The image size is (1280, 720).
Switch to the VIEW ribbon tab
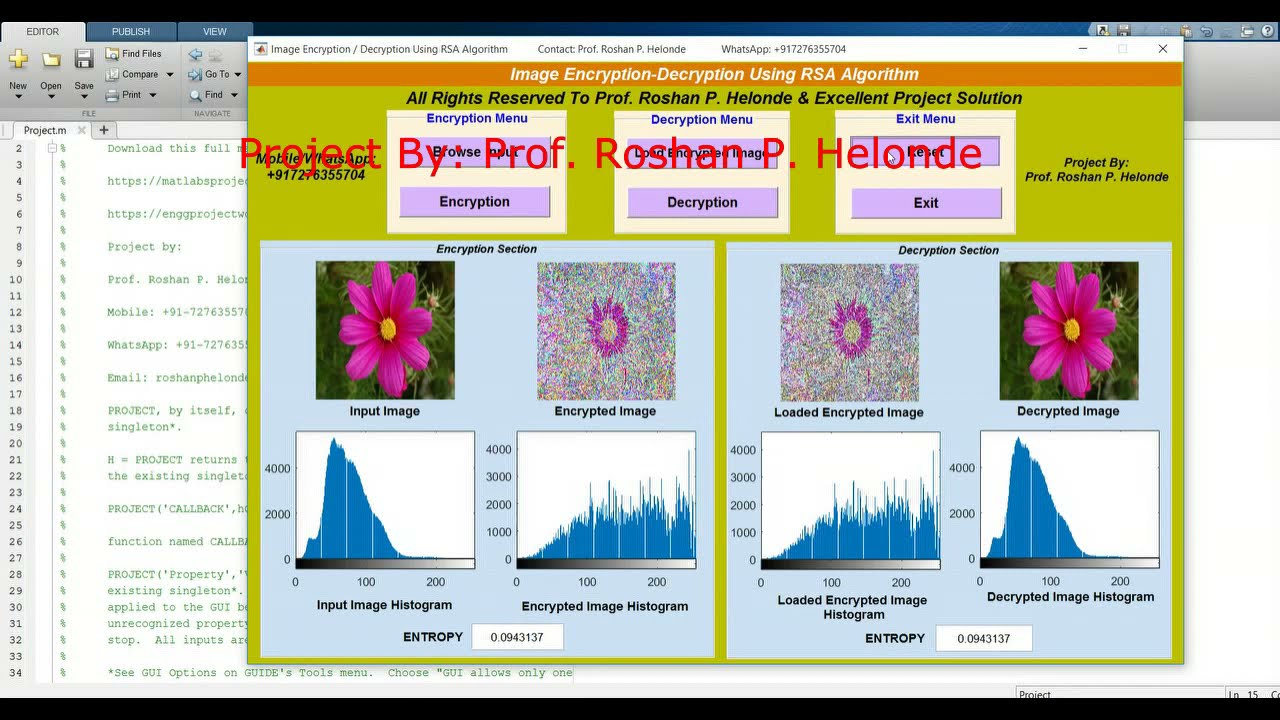click(x=215, y=32)
